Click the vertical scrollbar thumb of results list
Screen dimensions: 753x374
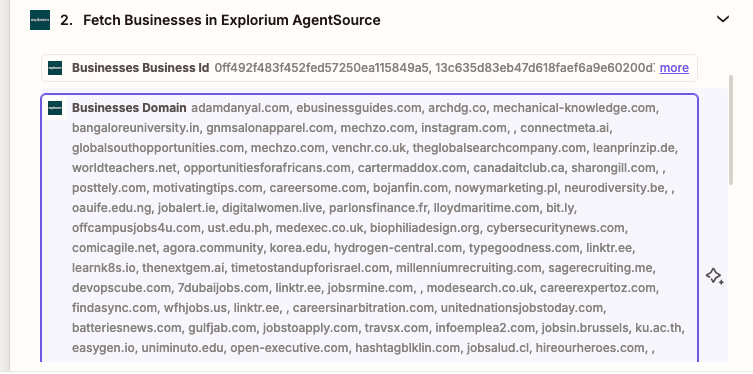click(731, 130)
